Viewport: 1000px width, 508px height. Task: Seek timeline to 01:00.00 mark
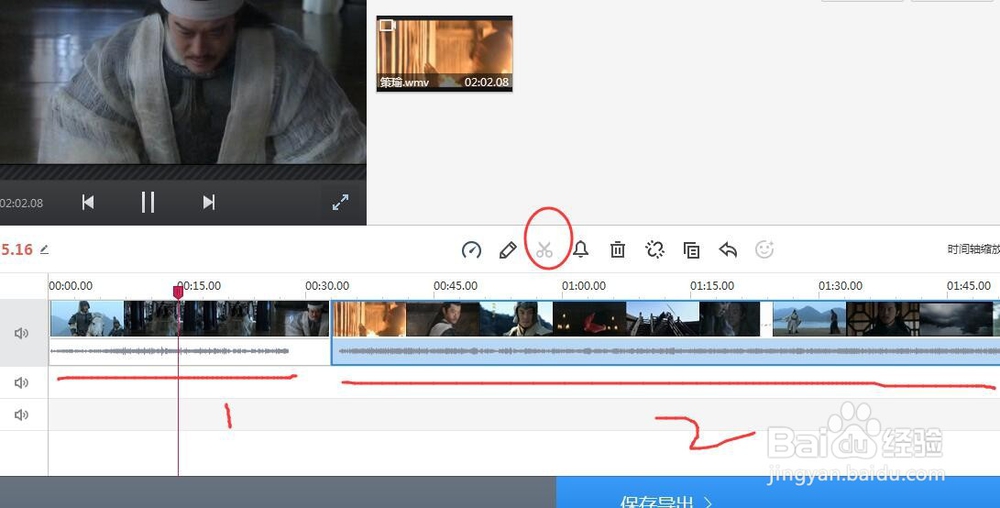point(584,286)
